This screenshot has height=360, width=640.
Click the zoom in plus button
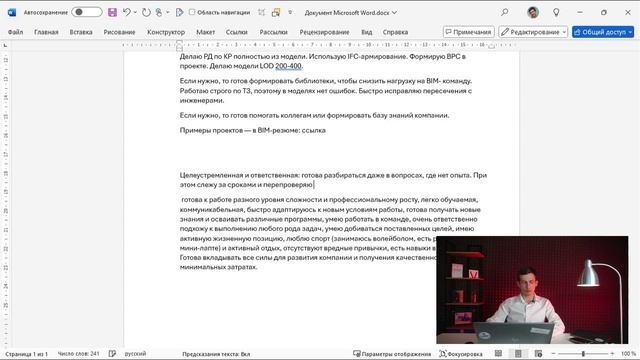tap(612, 354)
